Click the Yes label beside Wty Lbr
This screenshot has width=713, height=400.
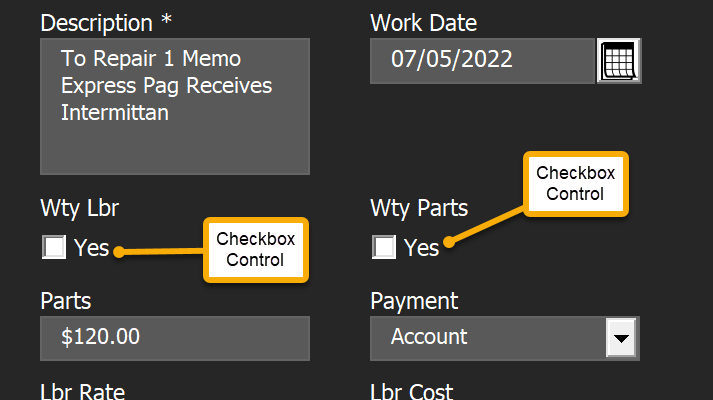91,248
